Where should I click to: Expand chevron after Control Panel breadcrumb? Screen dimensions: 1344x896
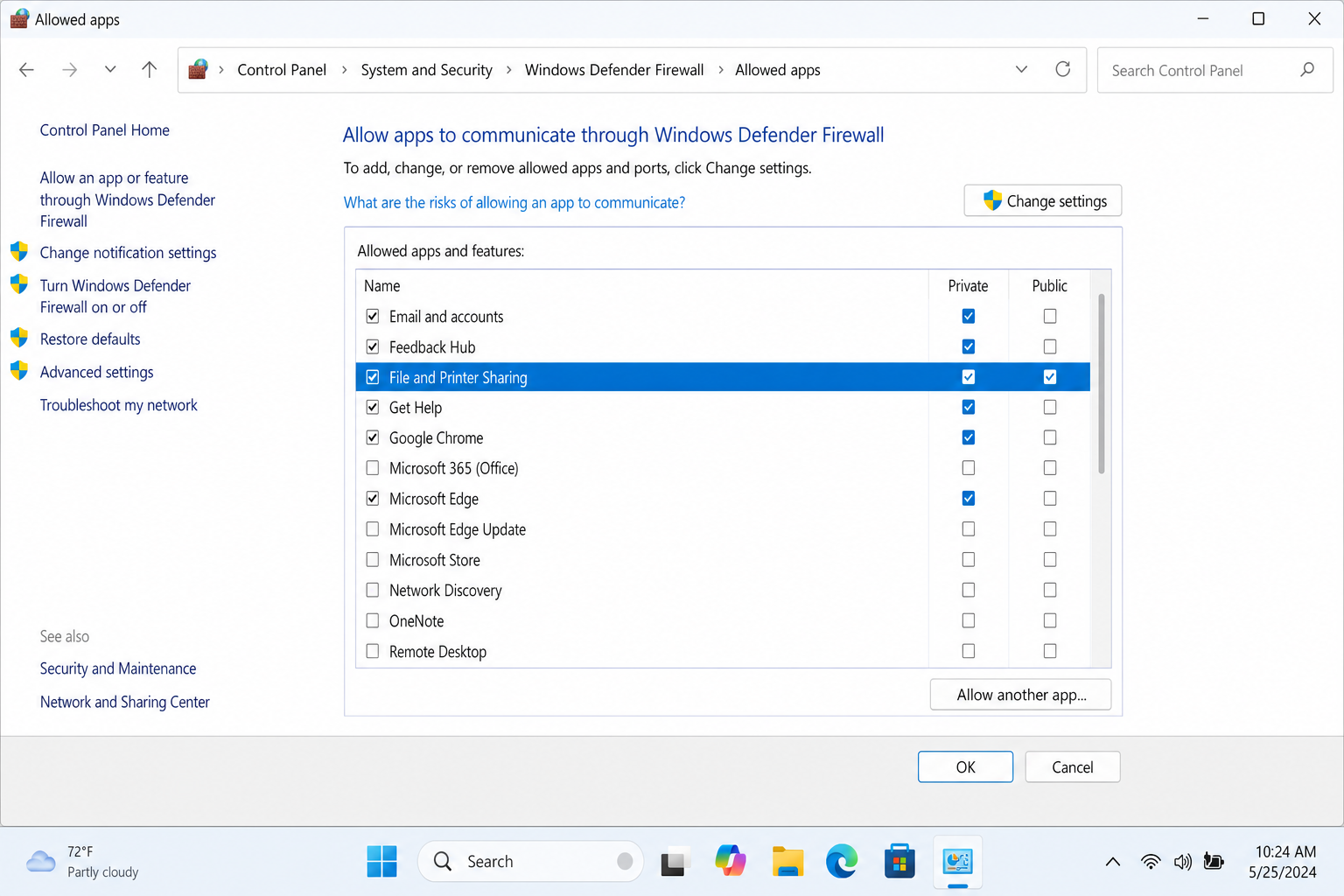click(344, 70)
